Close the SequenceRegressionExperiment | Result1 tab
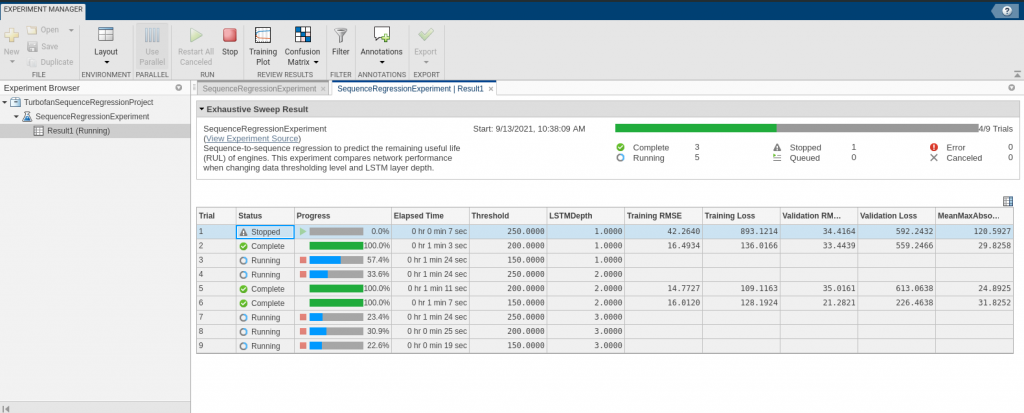This screenshot has width=1024, height=413. tap(491, 89)
